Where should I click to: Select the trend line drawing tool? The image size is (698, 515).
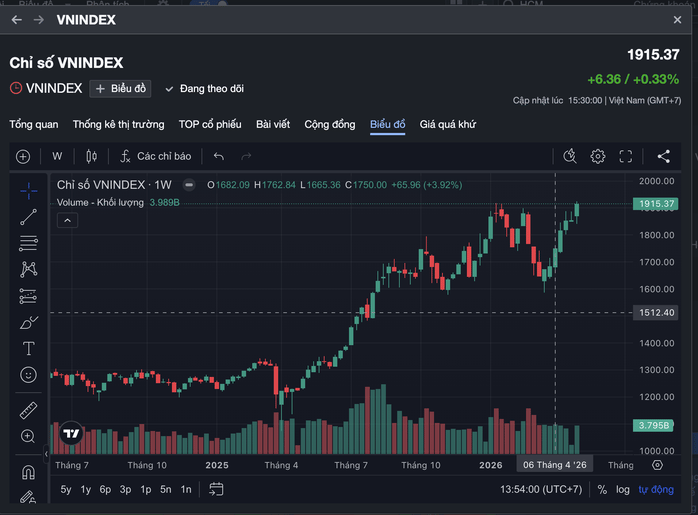[28, 217]
